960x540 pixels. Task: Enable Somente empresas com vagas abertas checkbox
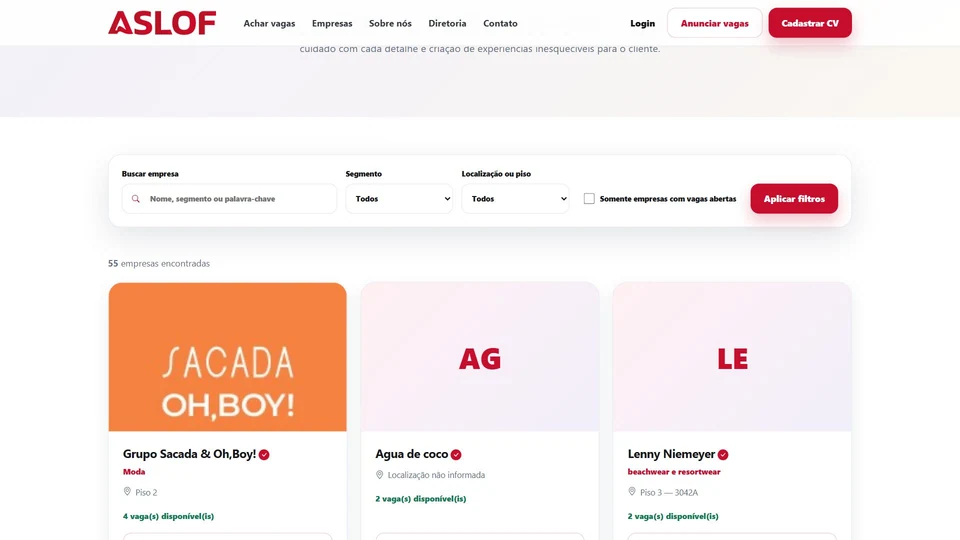click(x=589, y=199)
